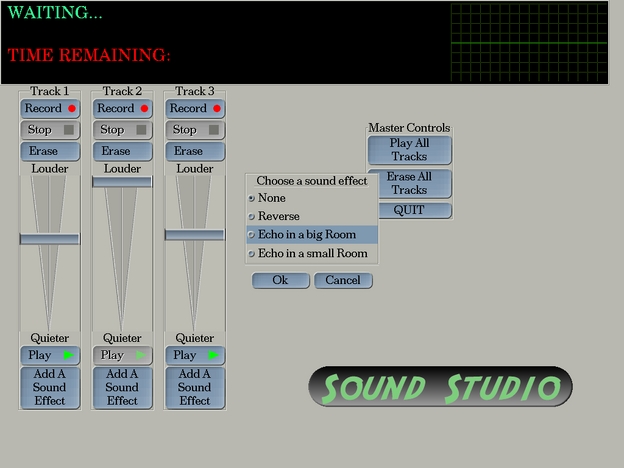
Task: Start recording on Track 1
Action: click(49, 108)
